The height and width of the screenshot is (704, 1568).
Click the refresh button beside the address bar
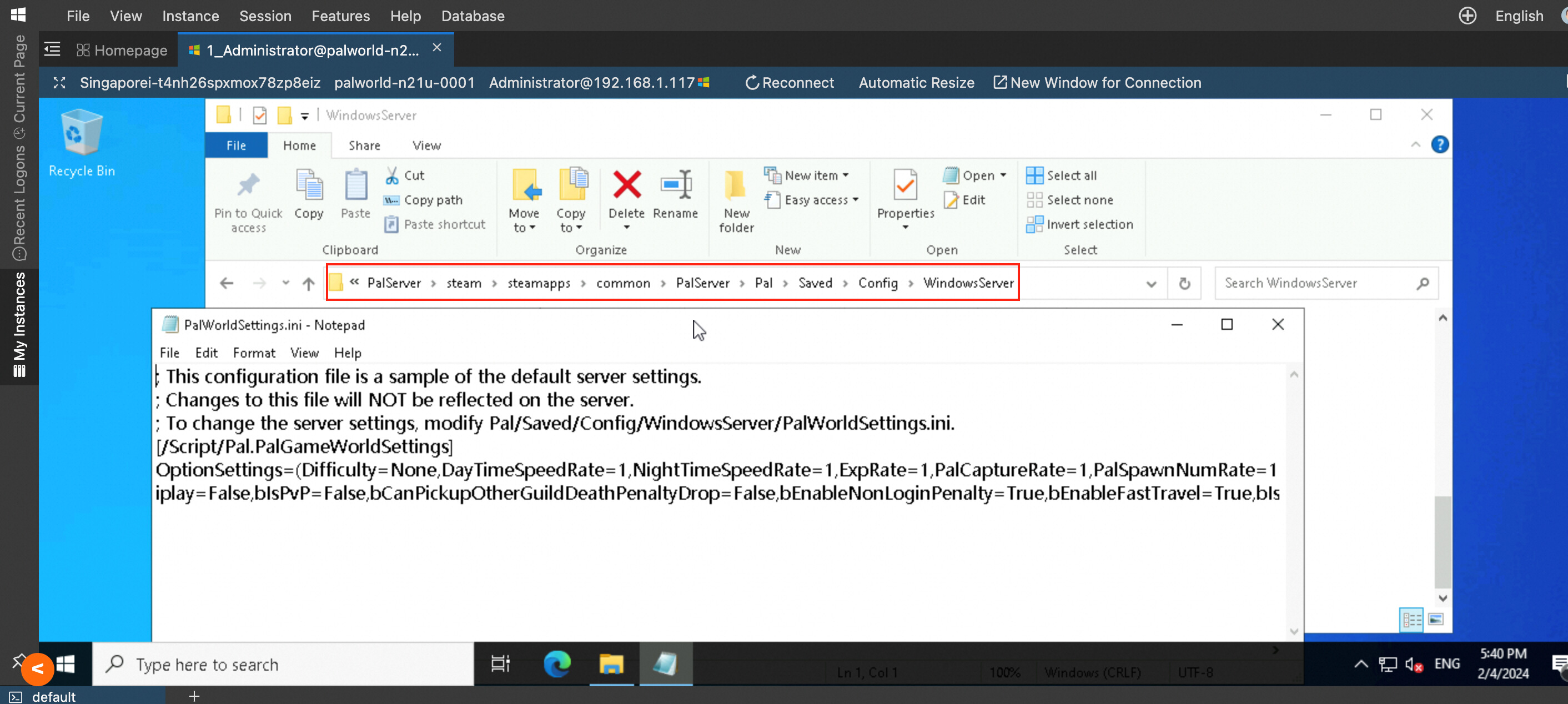tap(1184, 284)
